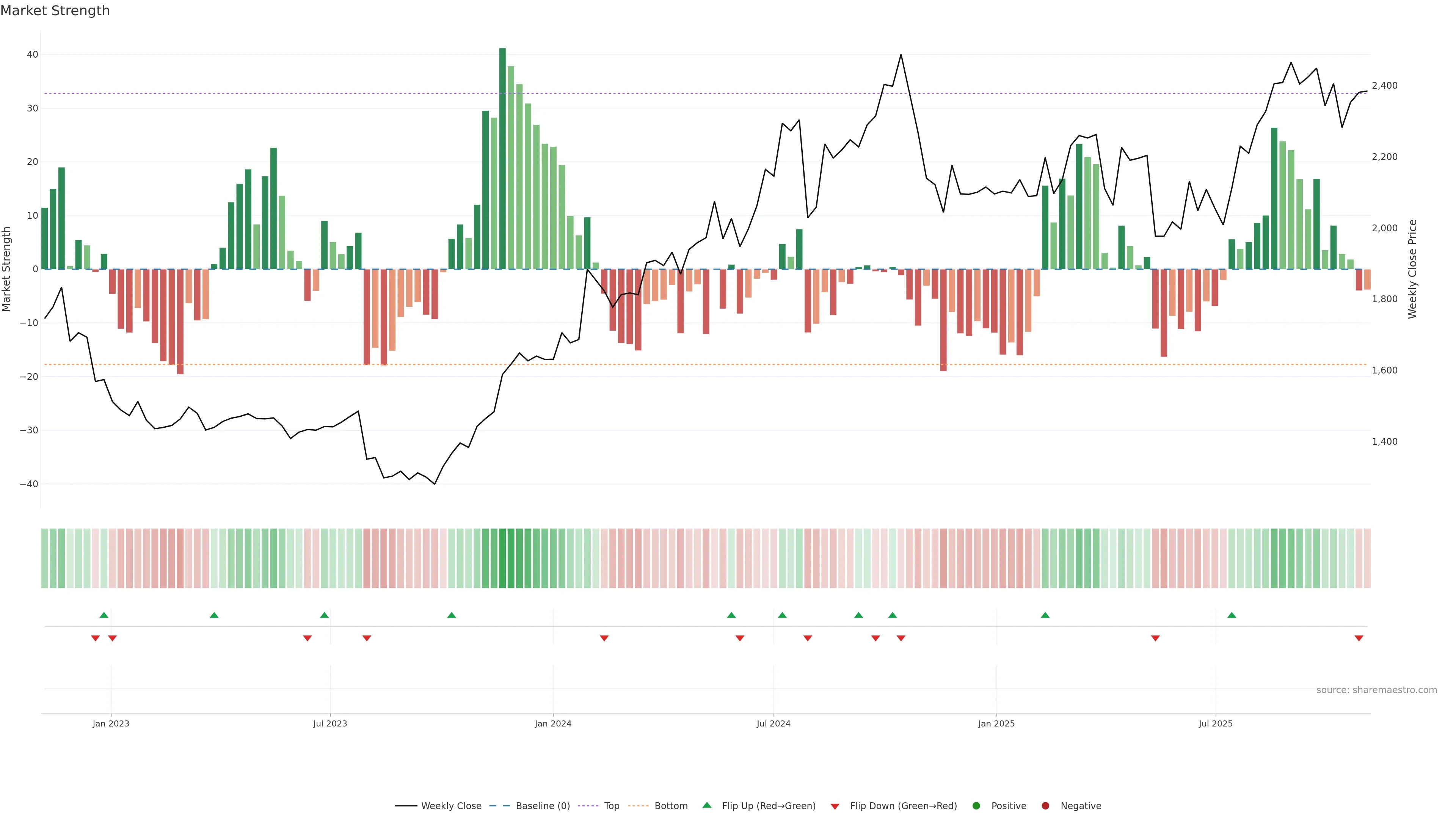The height and width of the screenshot is (819, 1456).
Task: Click the Flip Up green triangle legend icon
Action: [706, 805]
